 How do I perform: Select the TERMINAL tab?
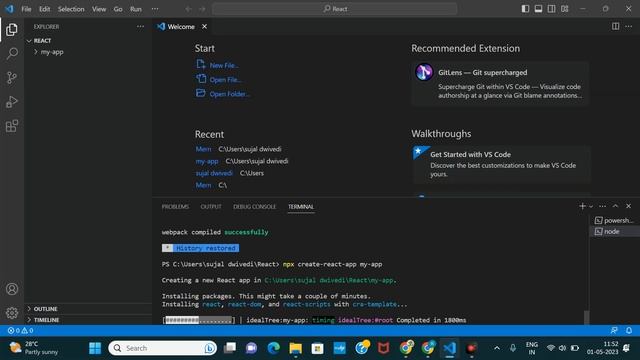coord(301,207)
